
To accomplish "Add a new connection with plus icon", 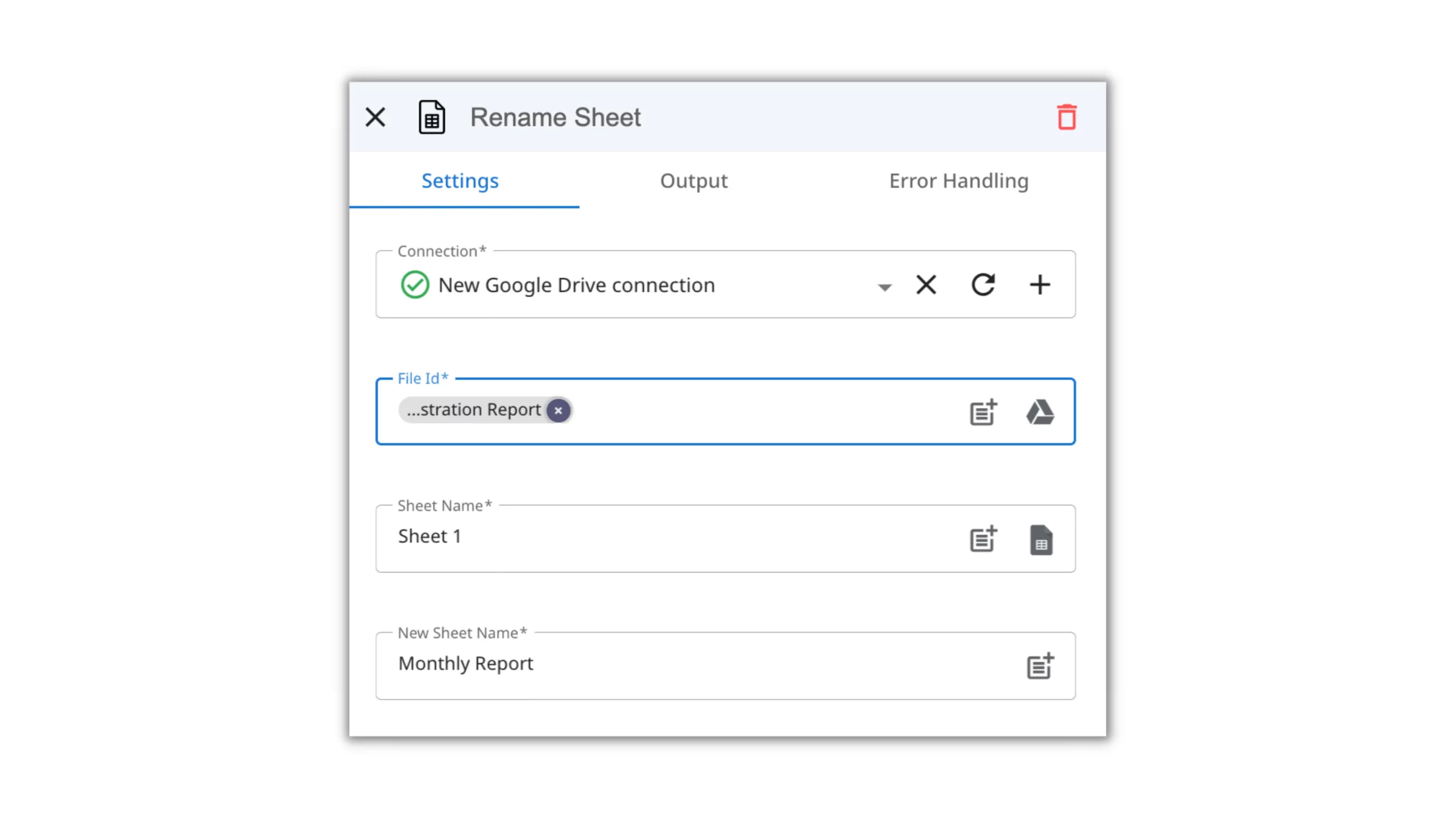I will click(x=1040, y=284).
